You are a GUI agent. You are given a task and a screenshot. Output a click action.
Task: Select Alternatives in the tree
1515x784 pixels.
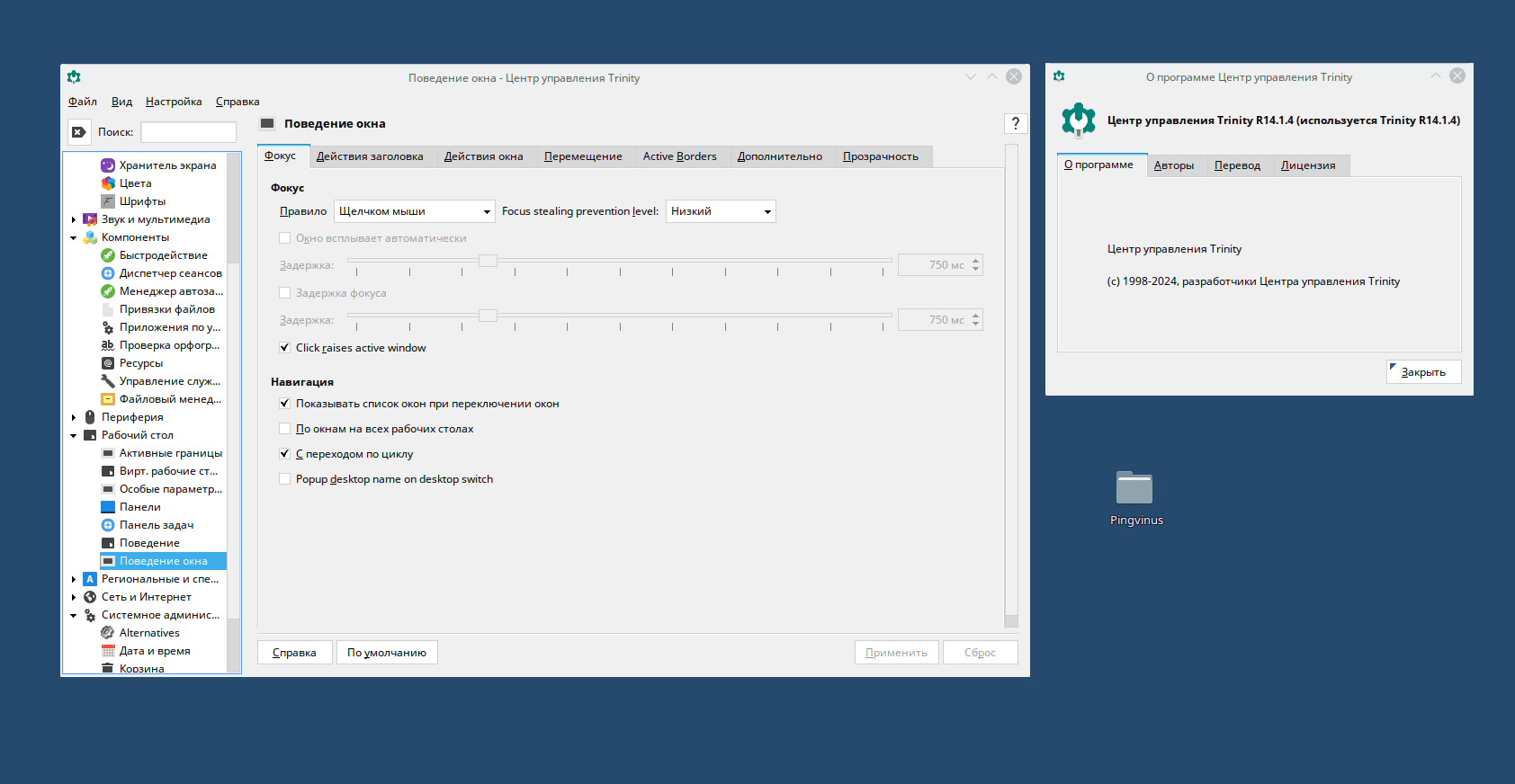click(149, 633)
